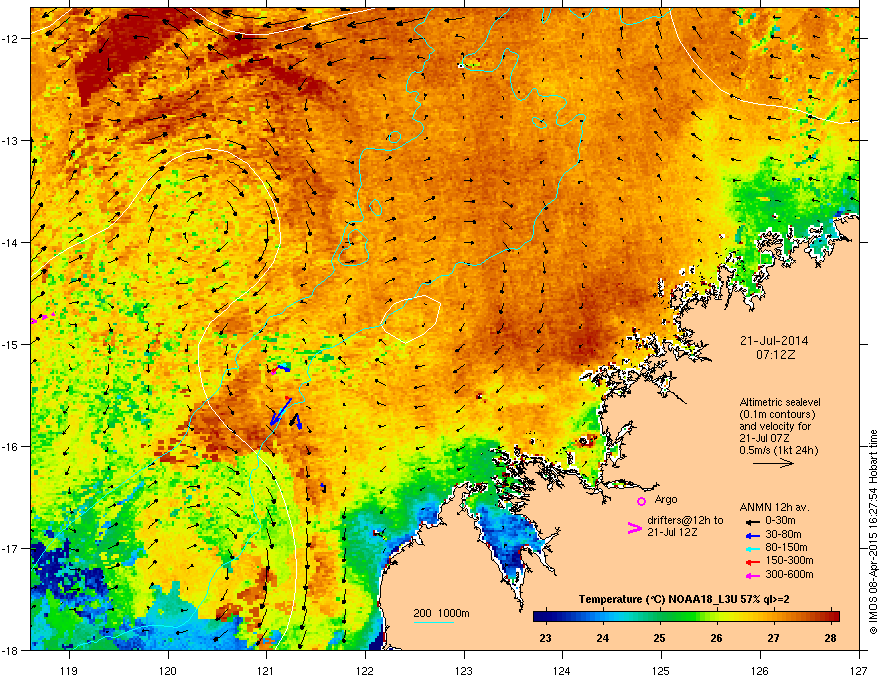Click the '80-150m' depth label
This screenshot has height=680, width=880.
click(786, 547)
